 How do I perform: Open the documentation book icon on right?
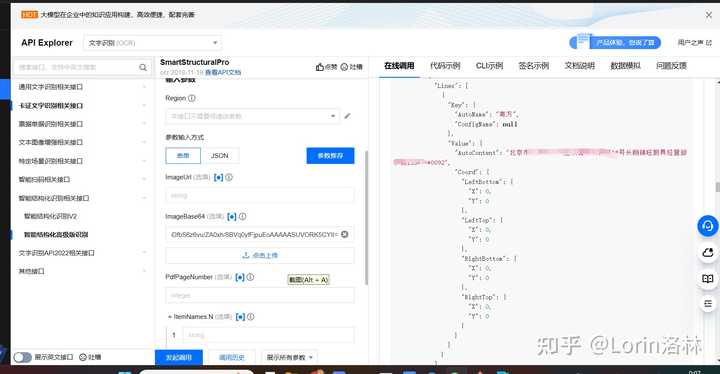pyautogui.click(x=708, y=278)
